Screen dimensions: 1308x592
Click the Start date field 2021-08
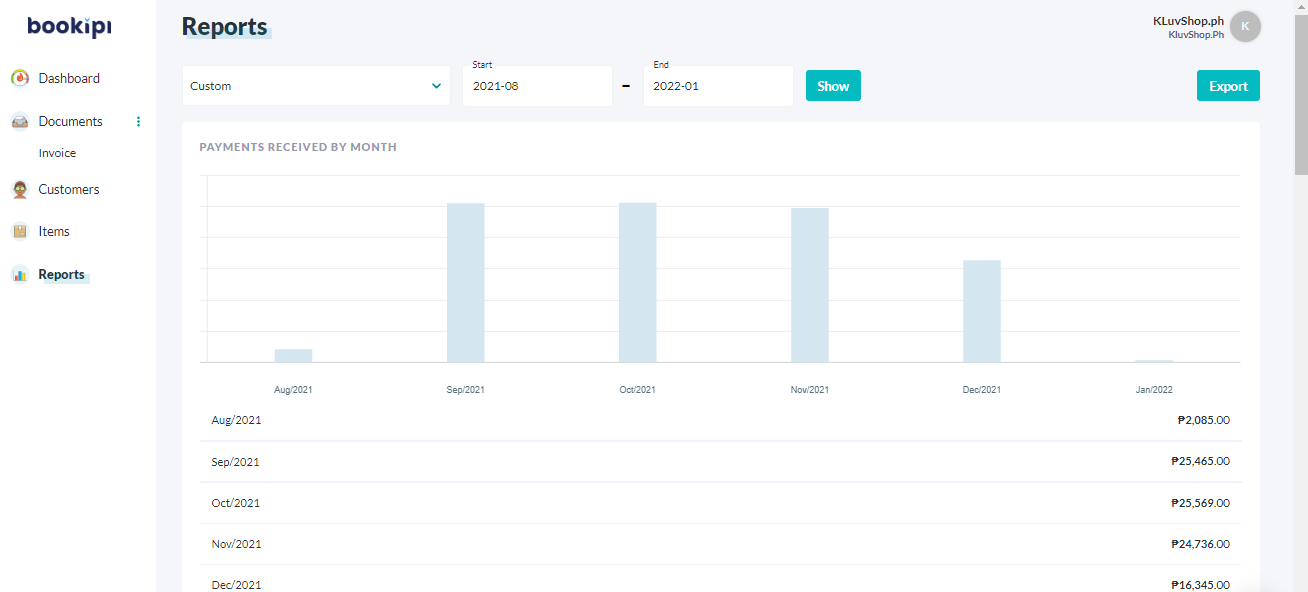(537, 86)
